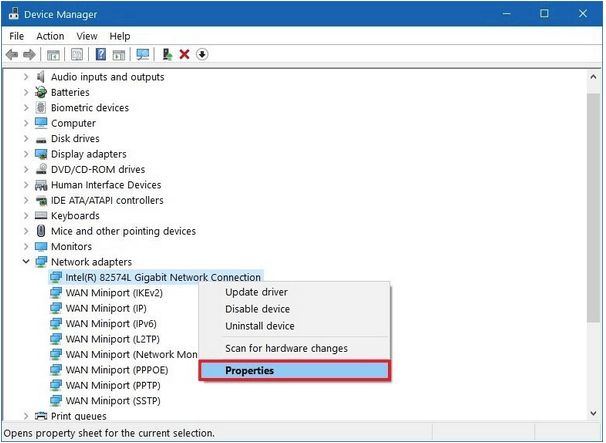Click the Disk drives category icon
606x443 pixels.
click(41, 140)
